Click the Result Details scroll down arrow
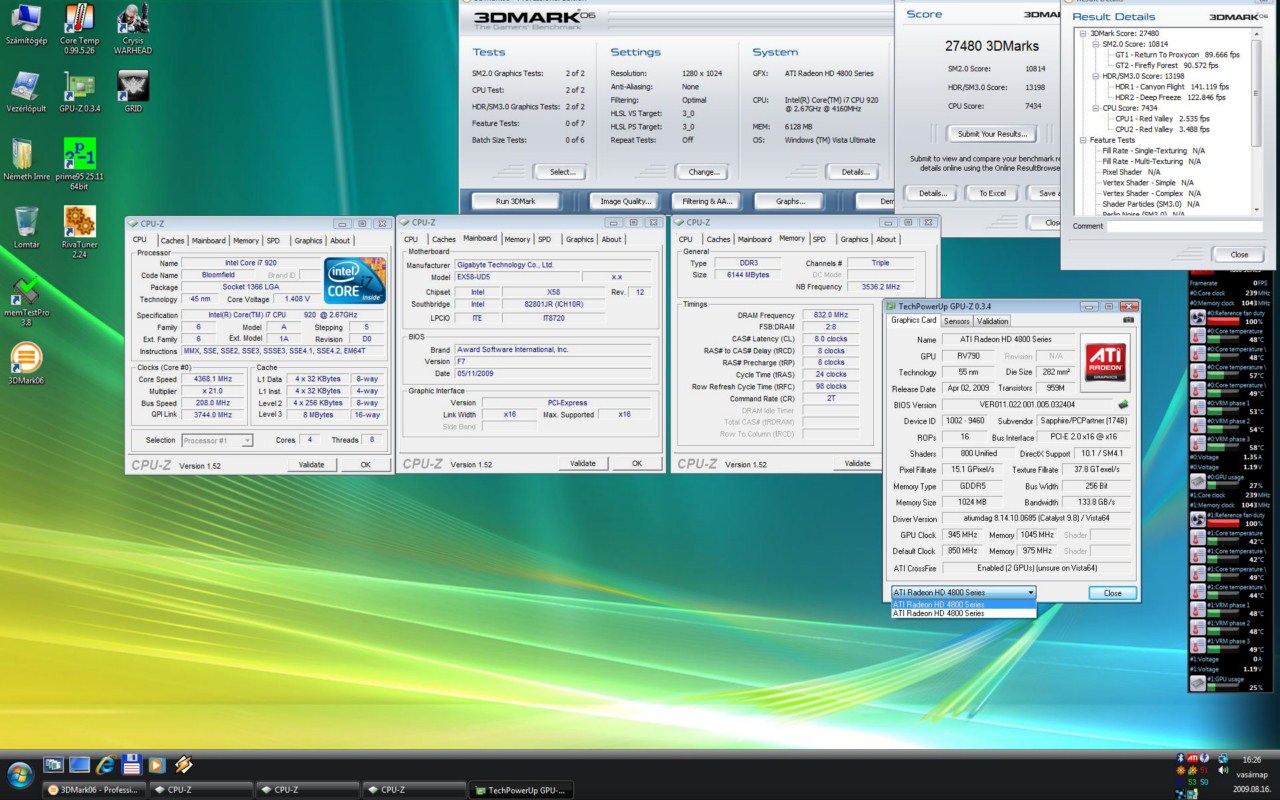1280x800 pixels. pos(1256,209)
